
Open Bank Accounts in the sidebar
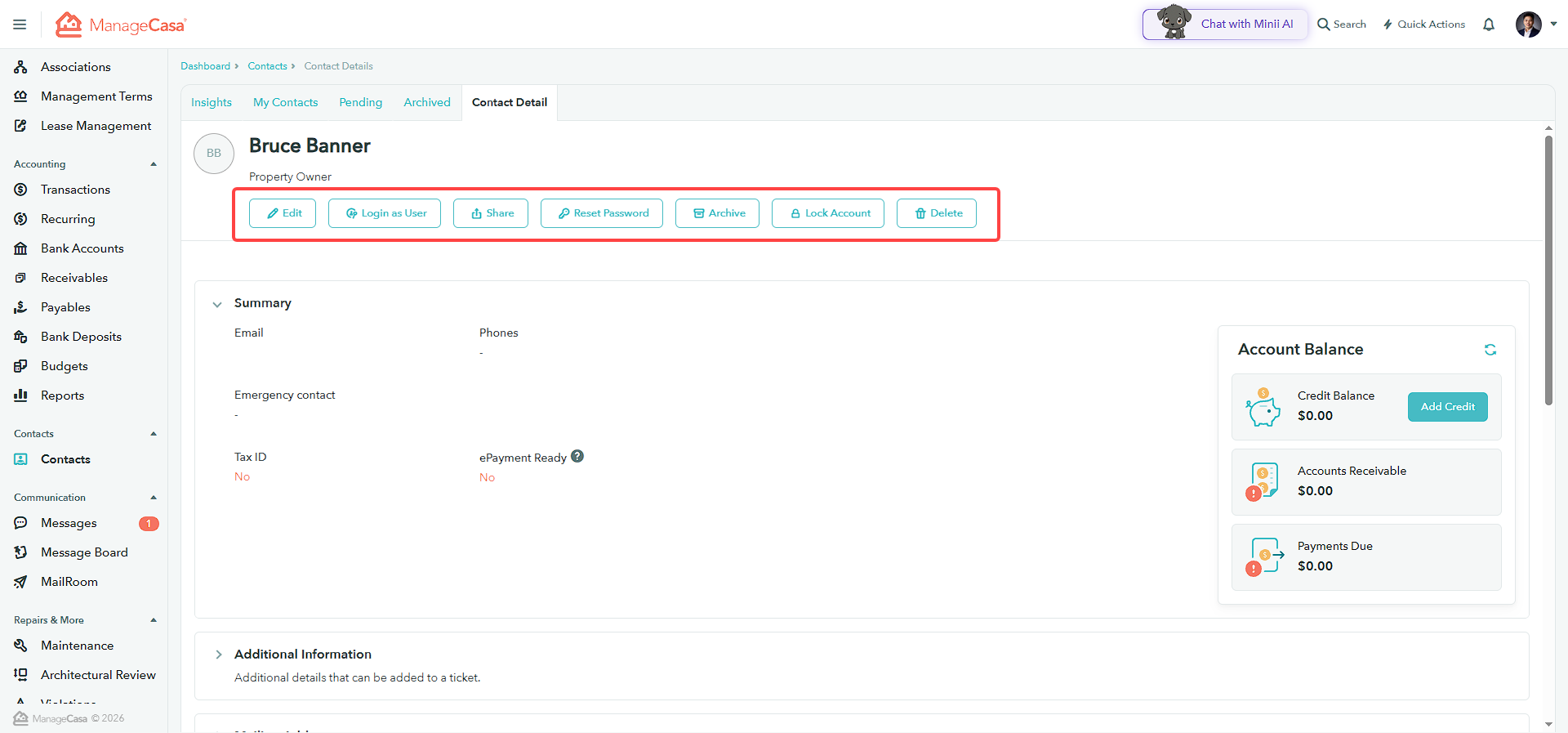coord(82,248)
